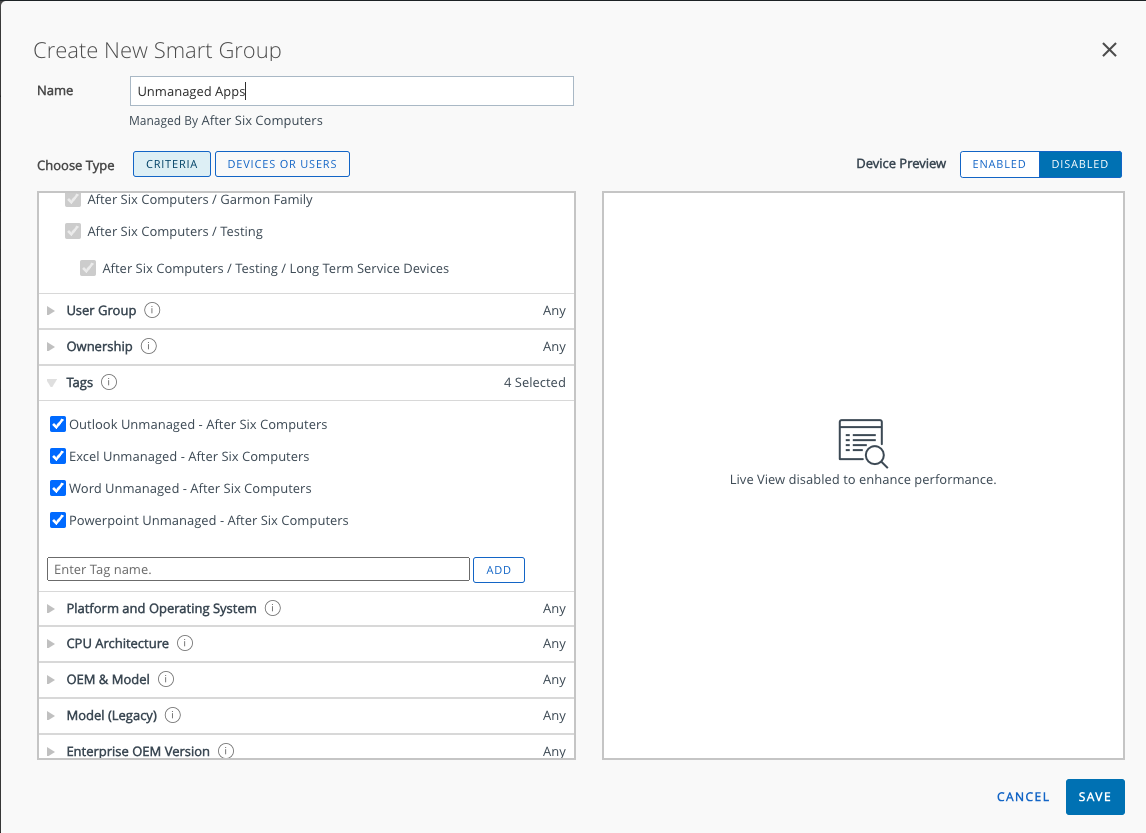Click the ADD tag button
Screen dimensions: 1146x833
tap(498, 570)
